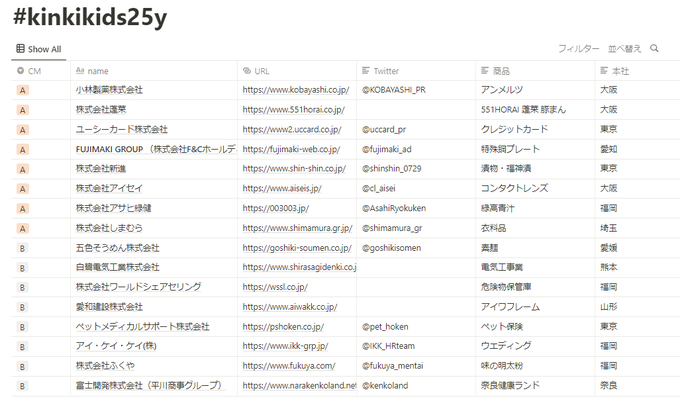The width and height of the screenshot is (680, 415).
Task: Open link https://www.shin-shin.co.jp/
Action: click(x=294, y=169)
